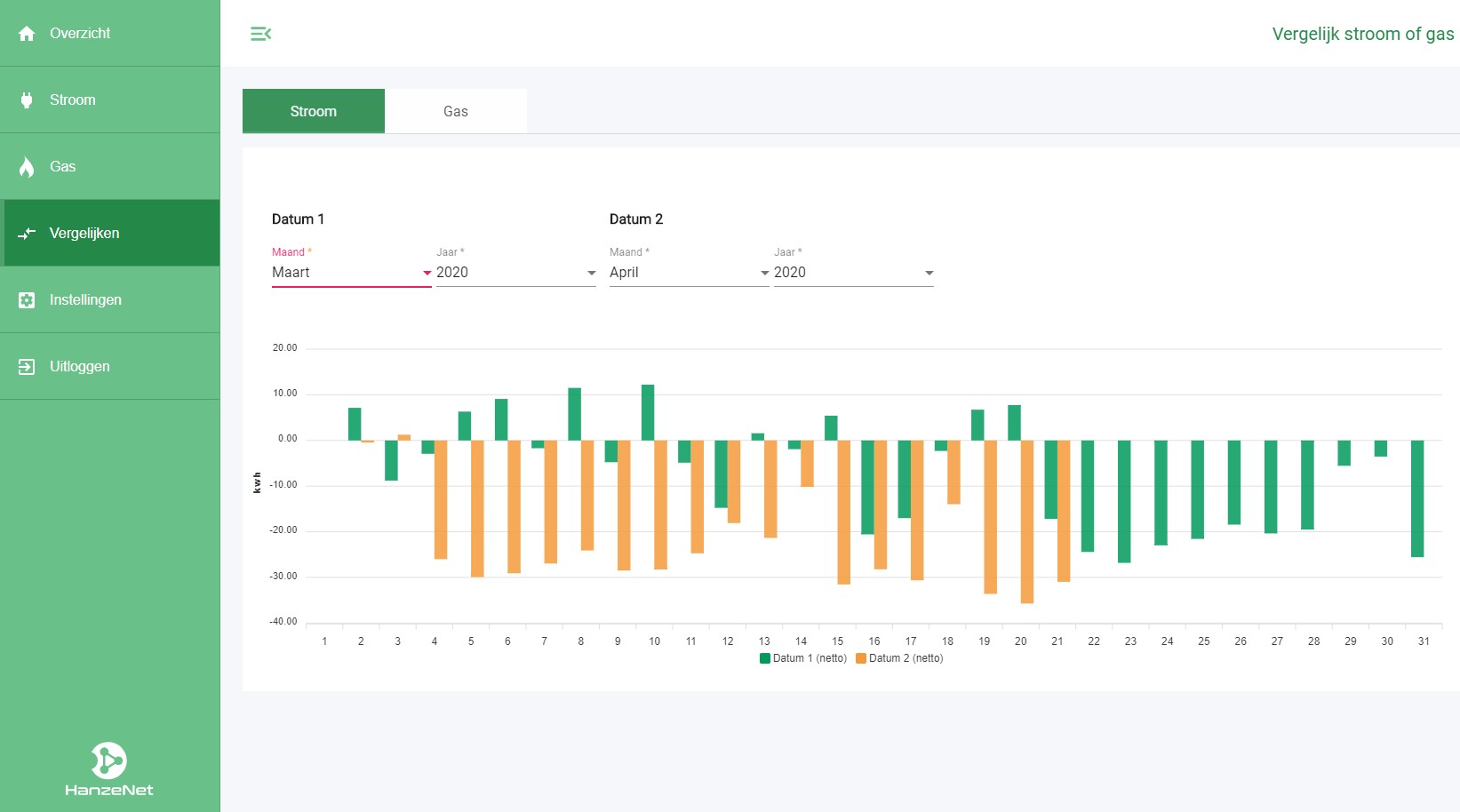Switch to the Gas tab
The image size is (1460, 812).
[456, 111]
